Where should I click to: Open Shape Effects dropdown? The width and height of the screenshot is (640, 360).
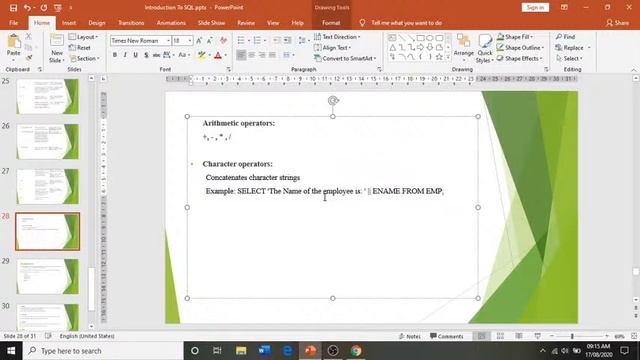point(520,58)
